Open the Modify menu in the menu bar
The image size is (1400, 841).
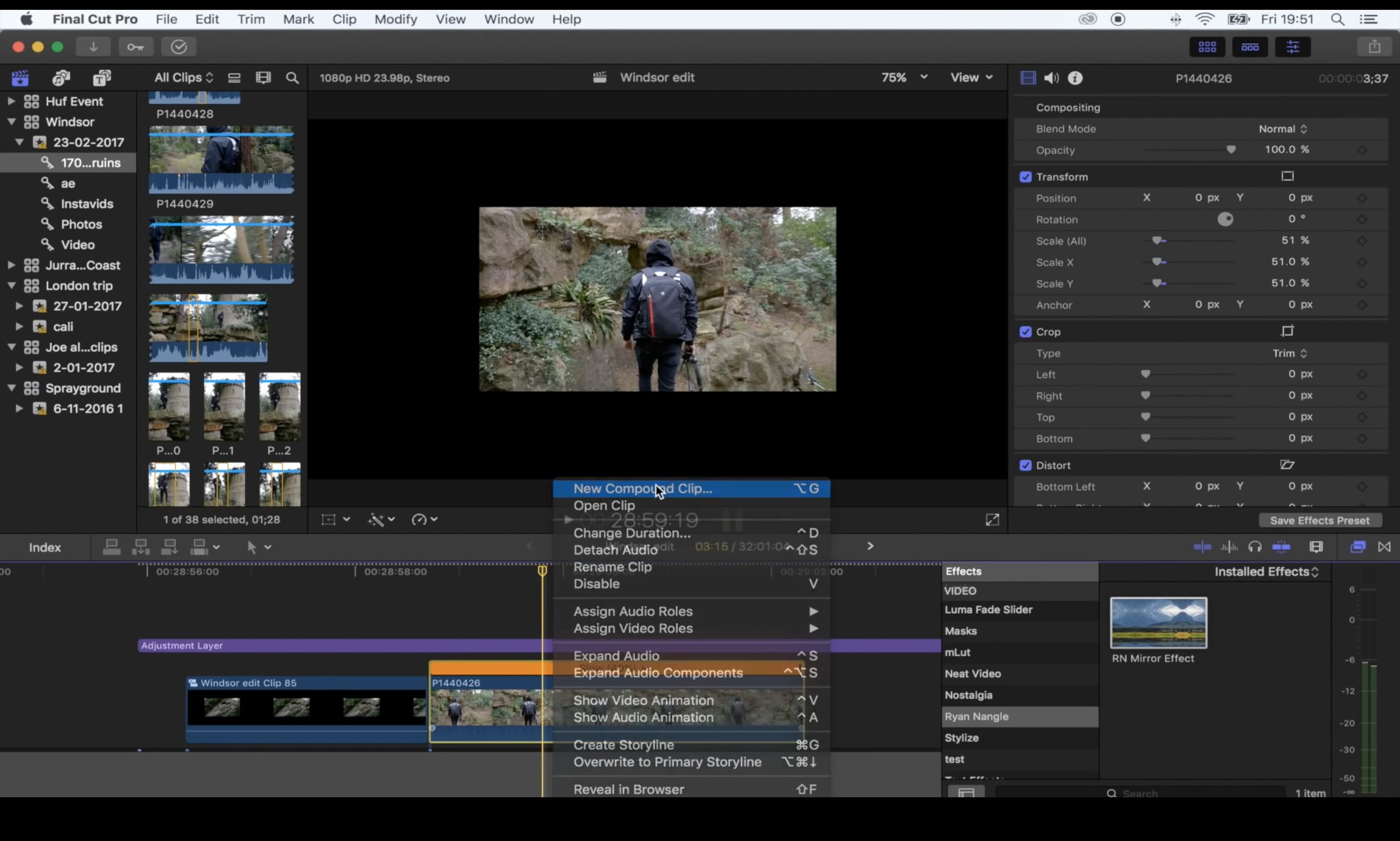(x=395, y=19)
